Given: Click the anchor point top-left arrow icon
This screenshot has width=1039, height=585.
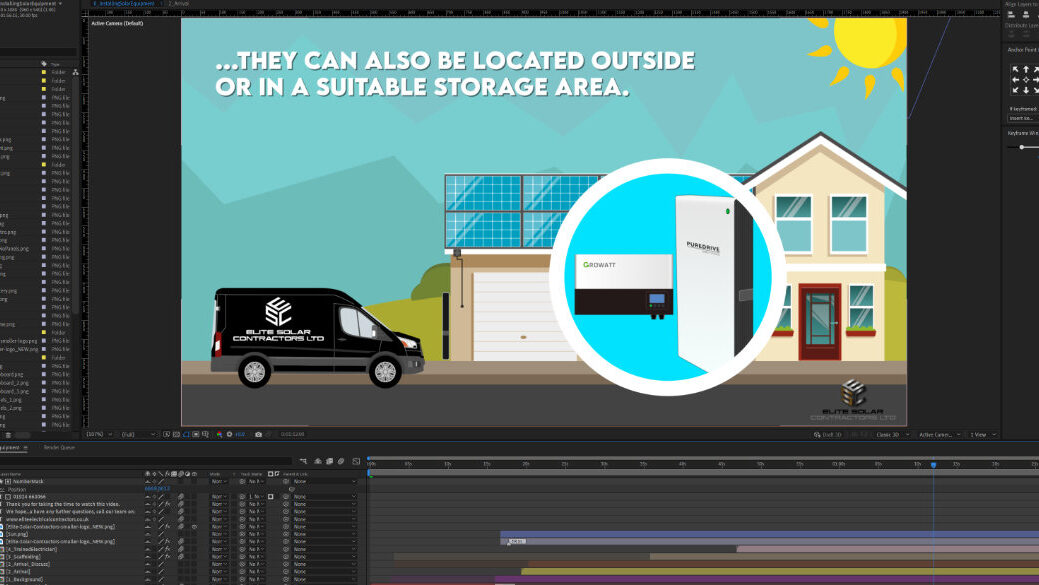Looking at the screenshot, I should tap(1015, 70).
